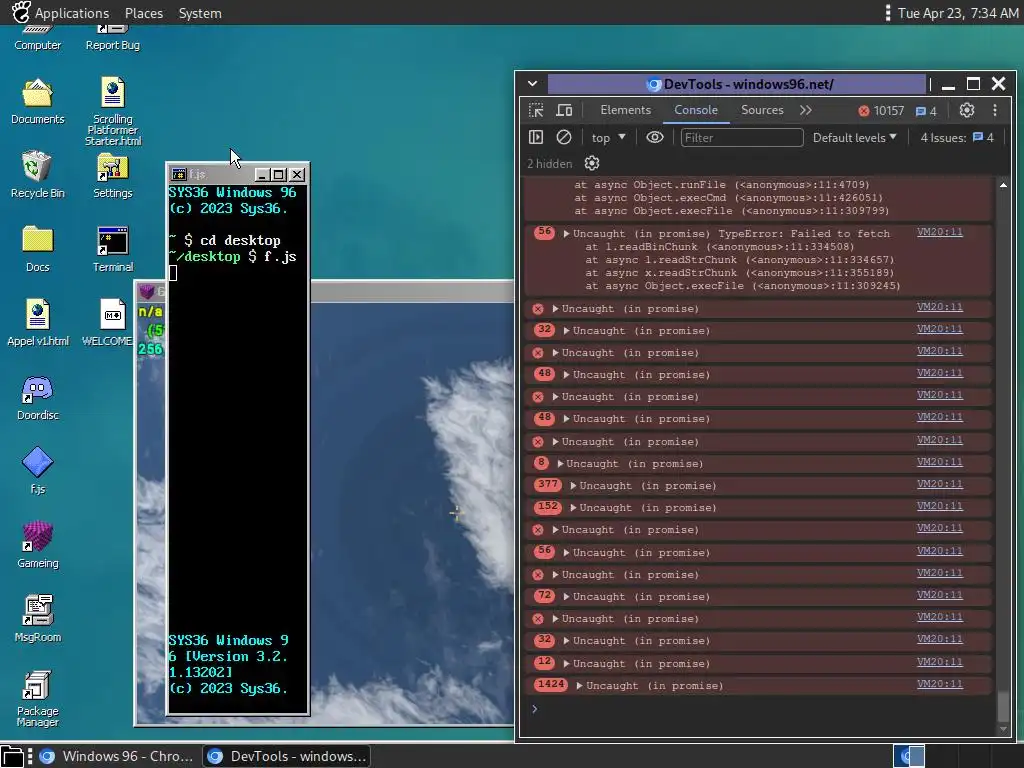The image size is (1024, 768).
Task: Collapse the Failed to fetch error row
Action: (566, 234)
